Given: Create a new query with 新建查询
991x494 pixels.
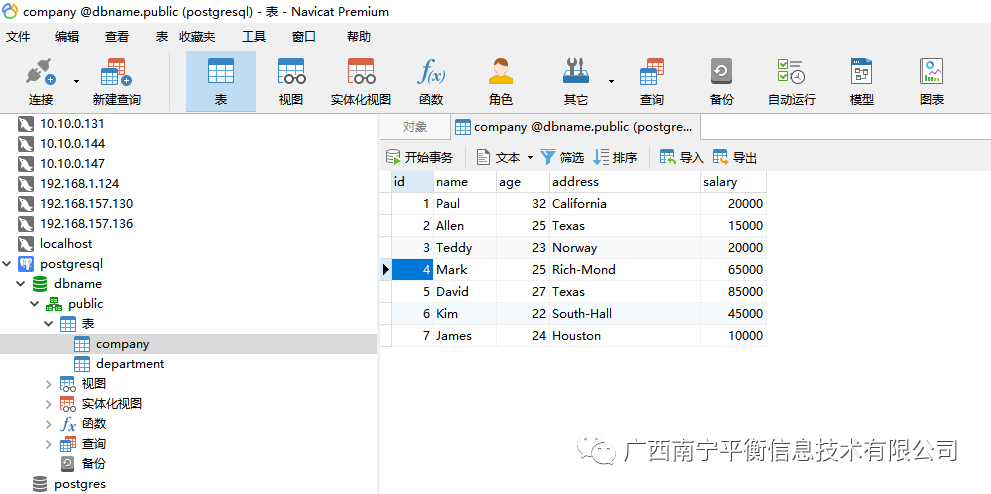Looking at the screenshot, I should [116, 81].
